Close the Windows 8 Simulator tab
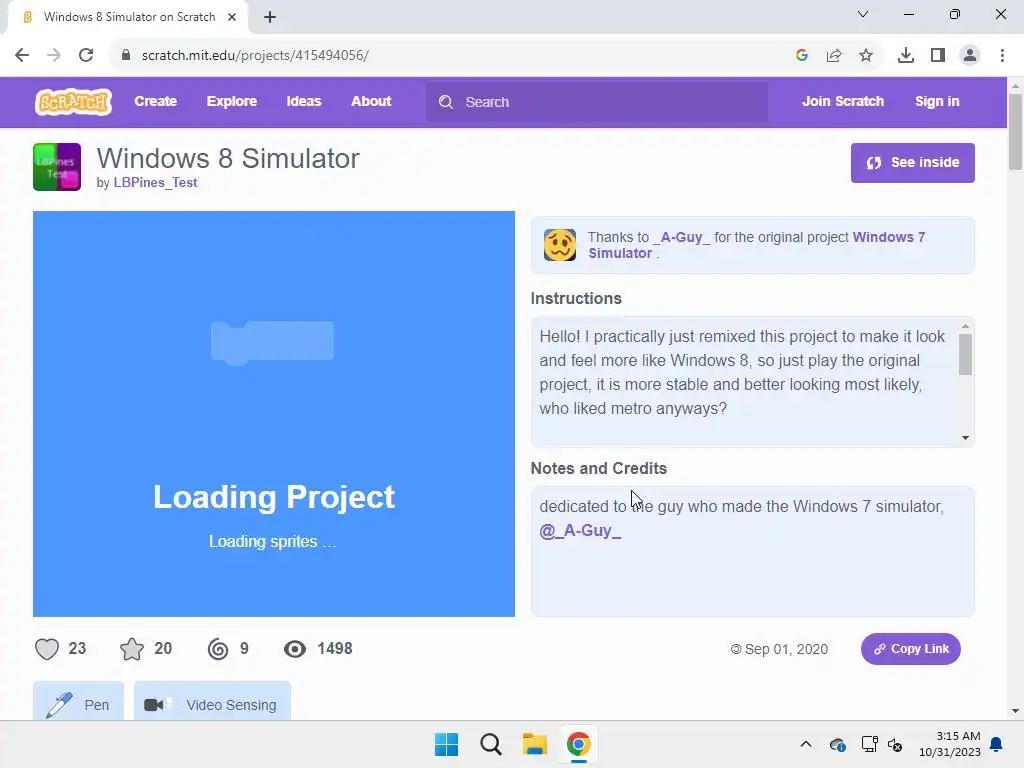 232,17
